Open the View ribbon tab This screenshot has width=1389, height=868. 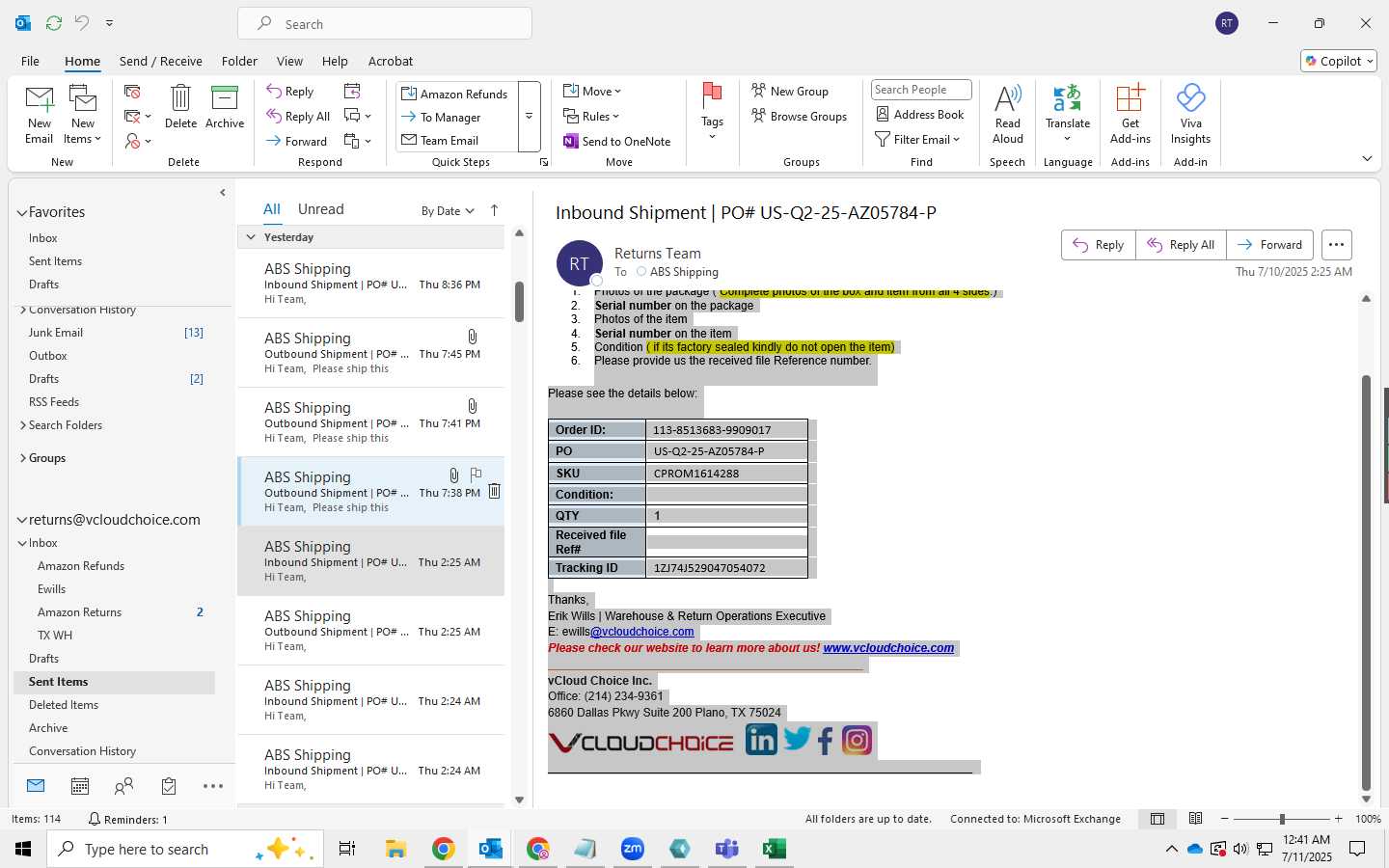pos(289,61)
